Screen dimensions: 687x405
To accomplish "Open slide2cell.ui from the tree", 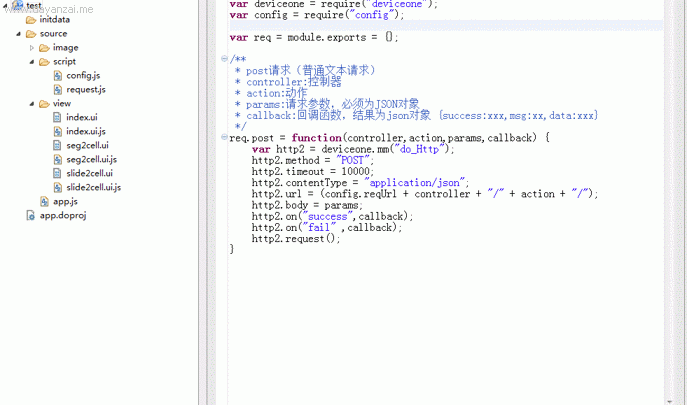I will coord(90,174).
